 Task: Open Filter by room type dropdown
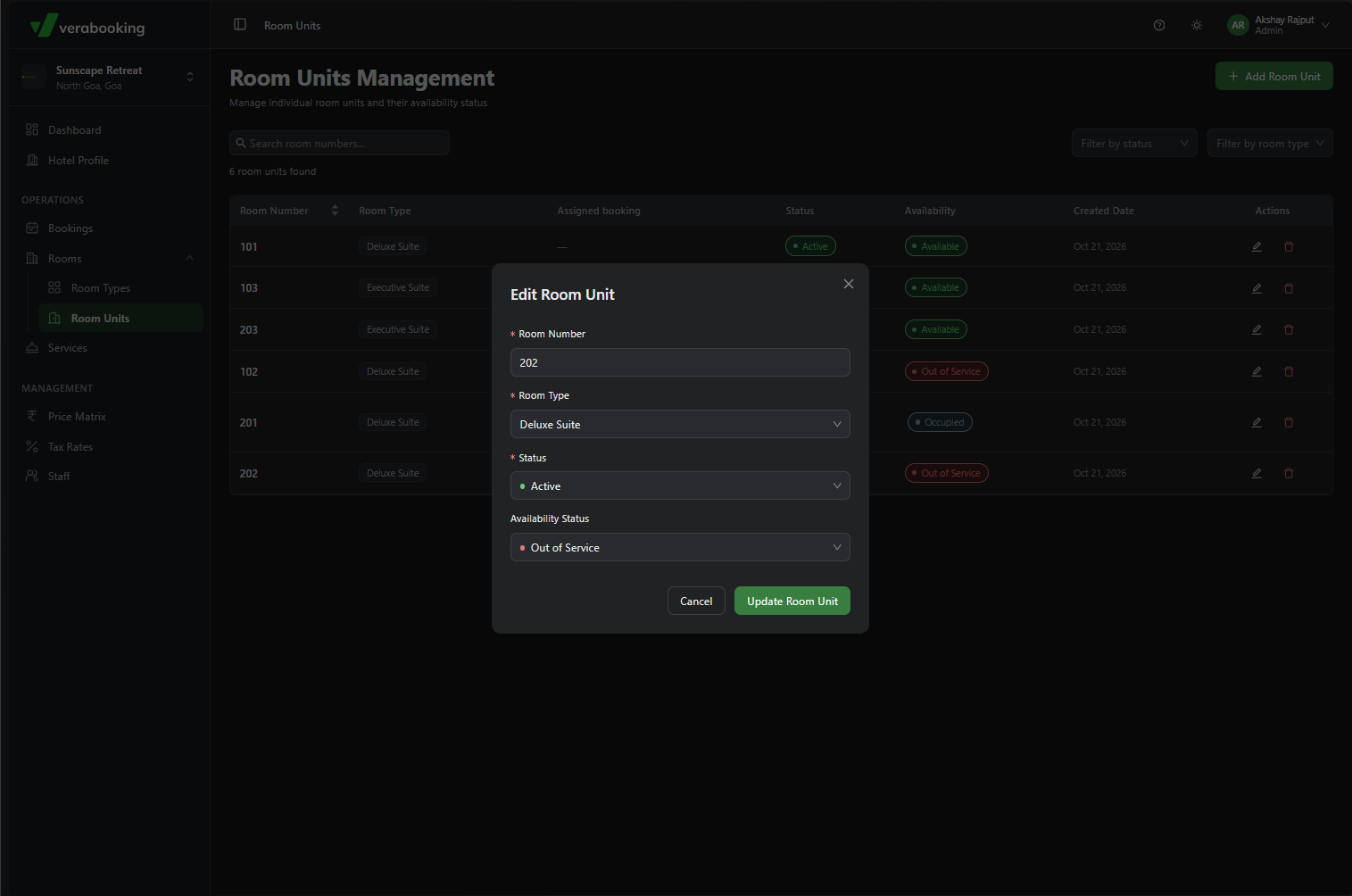tap(1270, 143)
